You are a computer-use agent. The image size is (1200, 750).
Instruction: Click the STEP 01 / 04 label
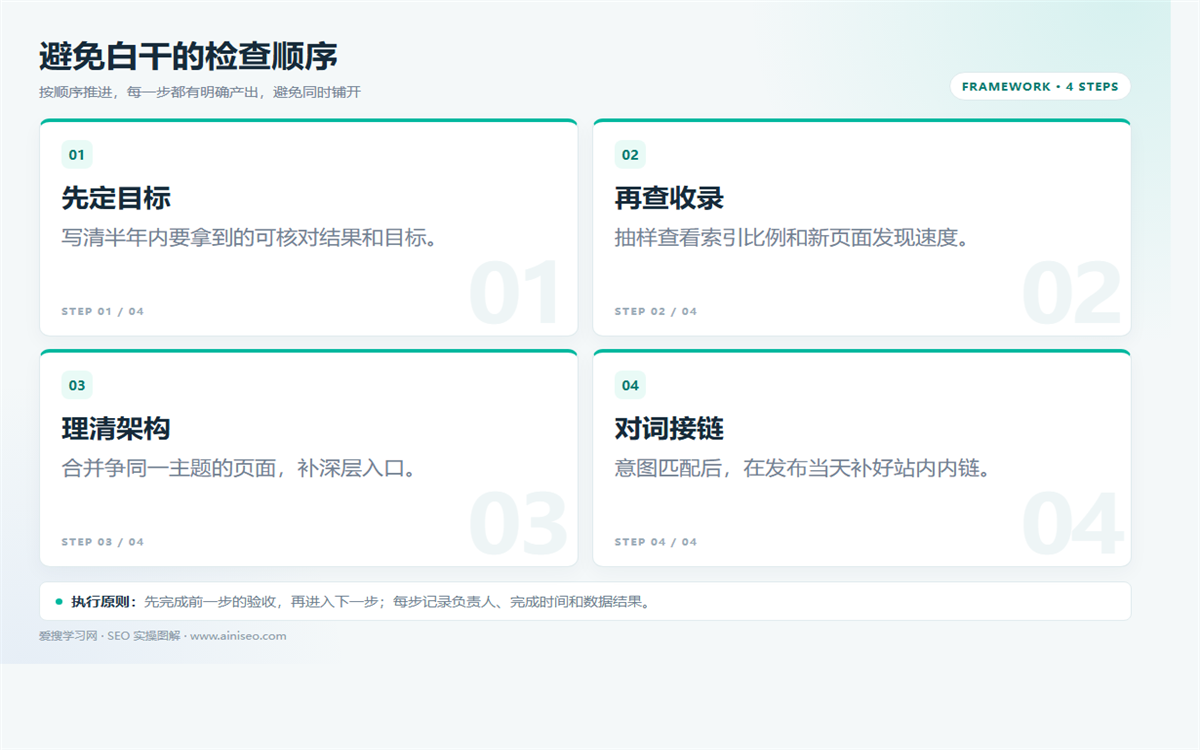(103, 312)
